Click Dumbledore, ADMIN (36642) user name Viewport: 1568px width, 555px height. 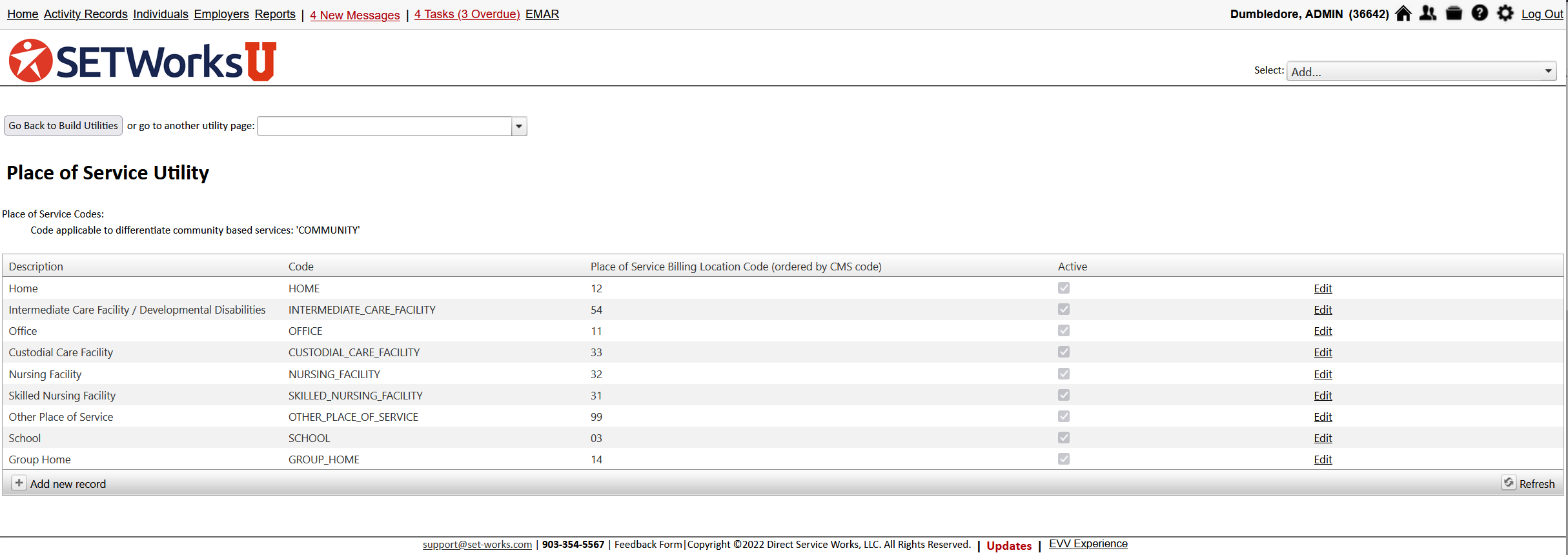click(1309, 14)
